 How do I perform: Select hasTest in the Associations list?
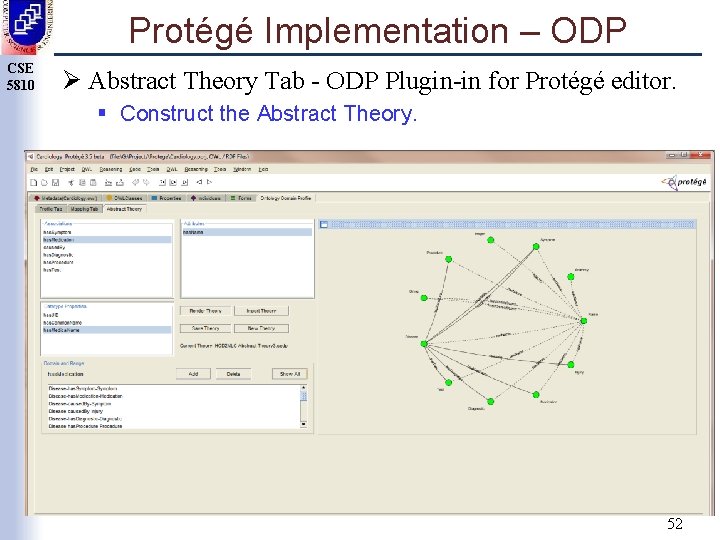coord(107,270)
